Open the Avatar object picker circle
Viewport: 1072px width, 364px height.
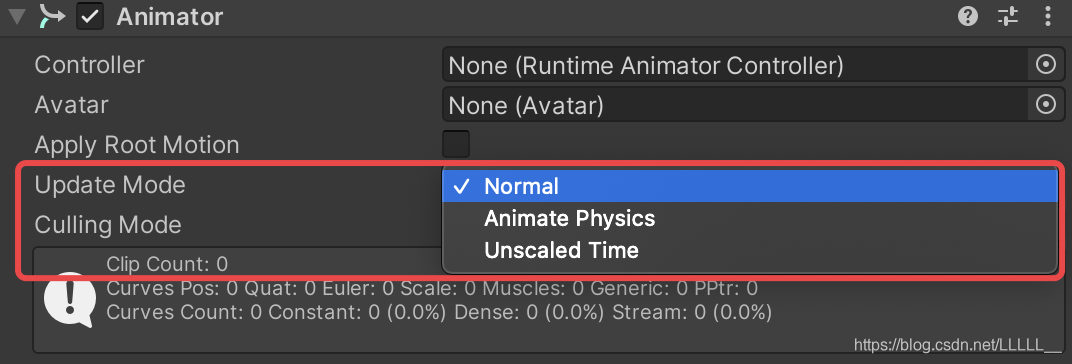[1045, 105]
